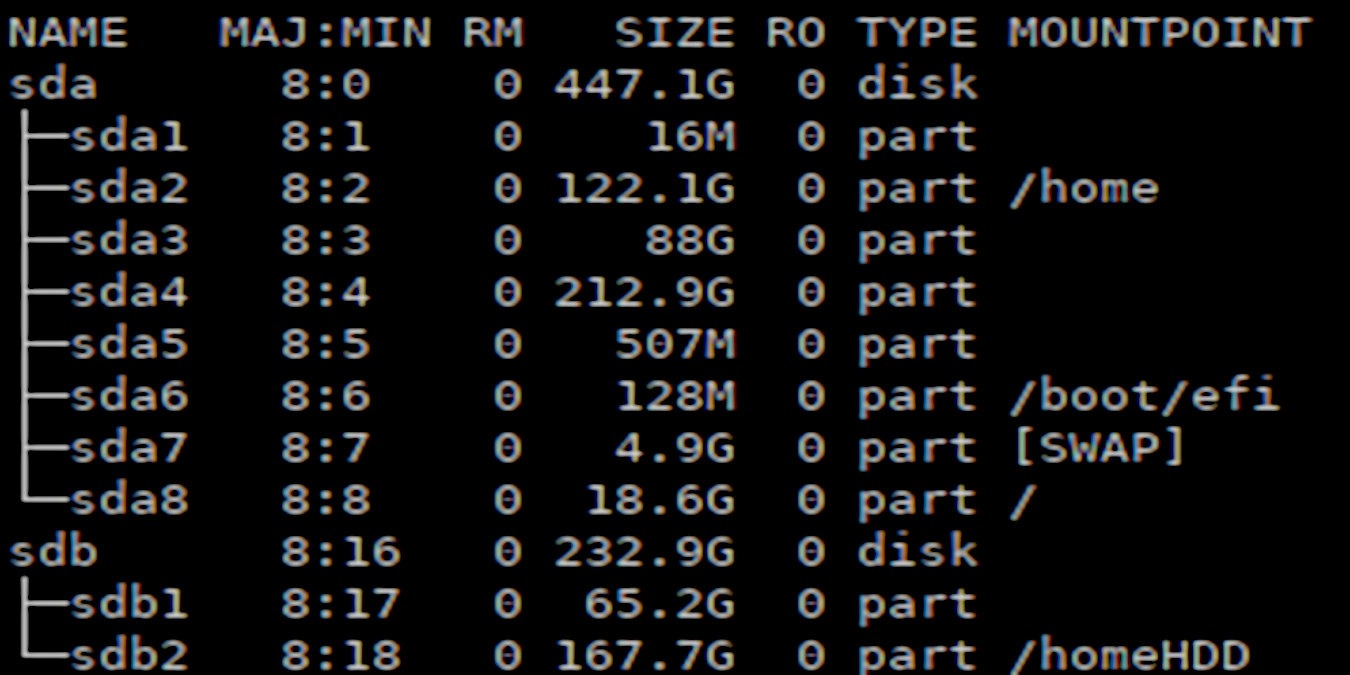Click the /home mountpoint
1350x675 pixels.
[1084, 189]
